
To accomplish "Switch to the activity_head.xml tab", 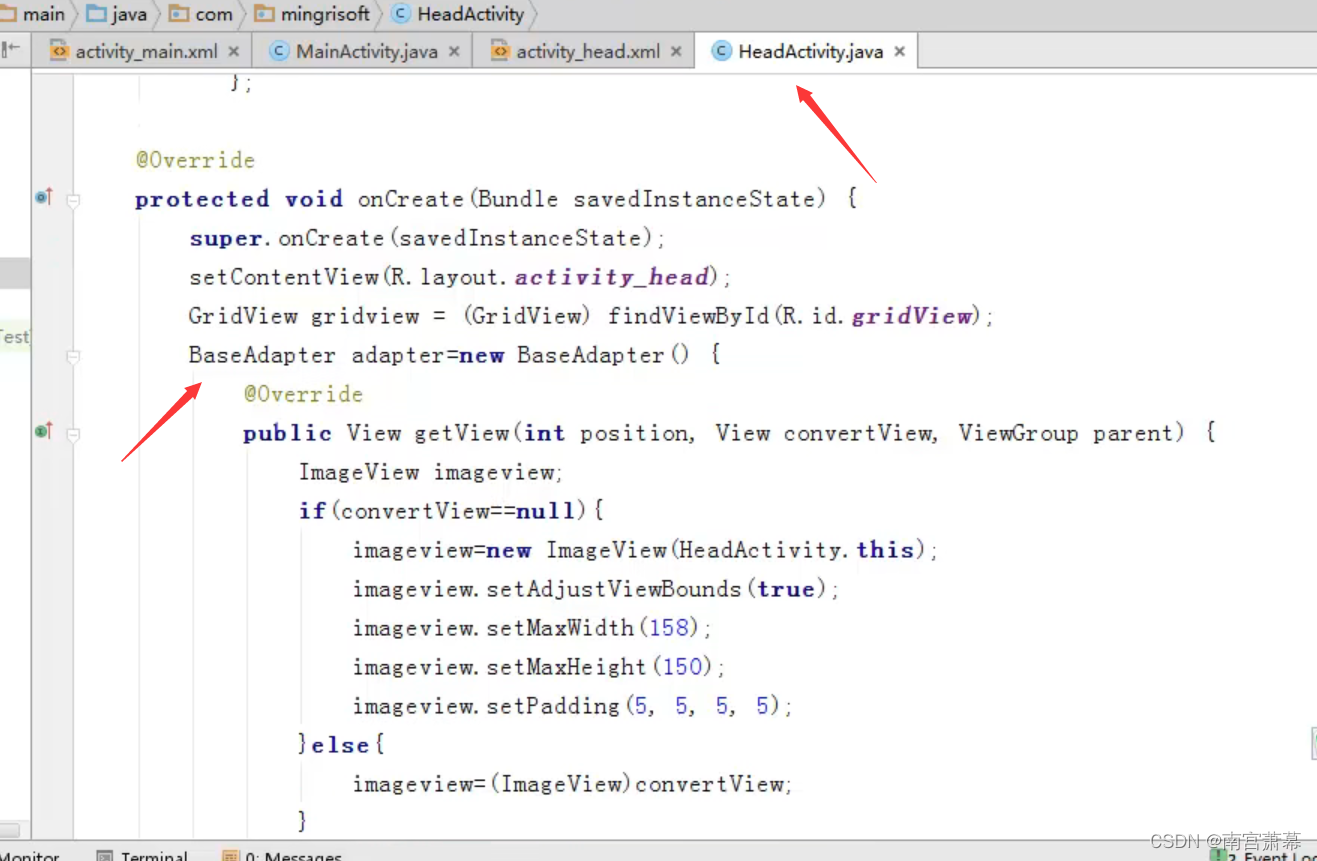I will click(x=588, y=51).
